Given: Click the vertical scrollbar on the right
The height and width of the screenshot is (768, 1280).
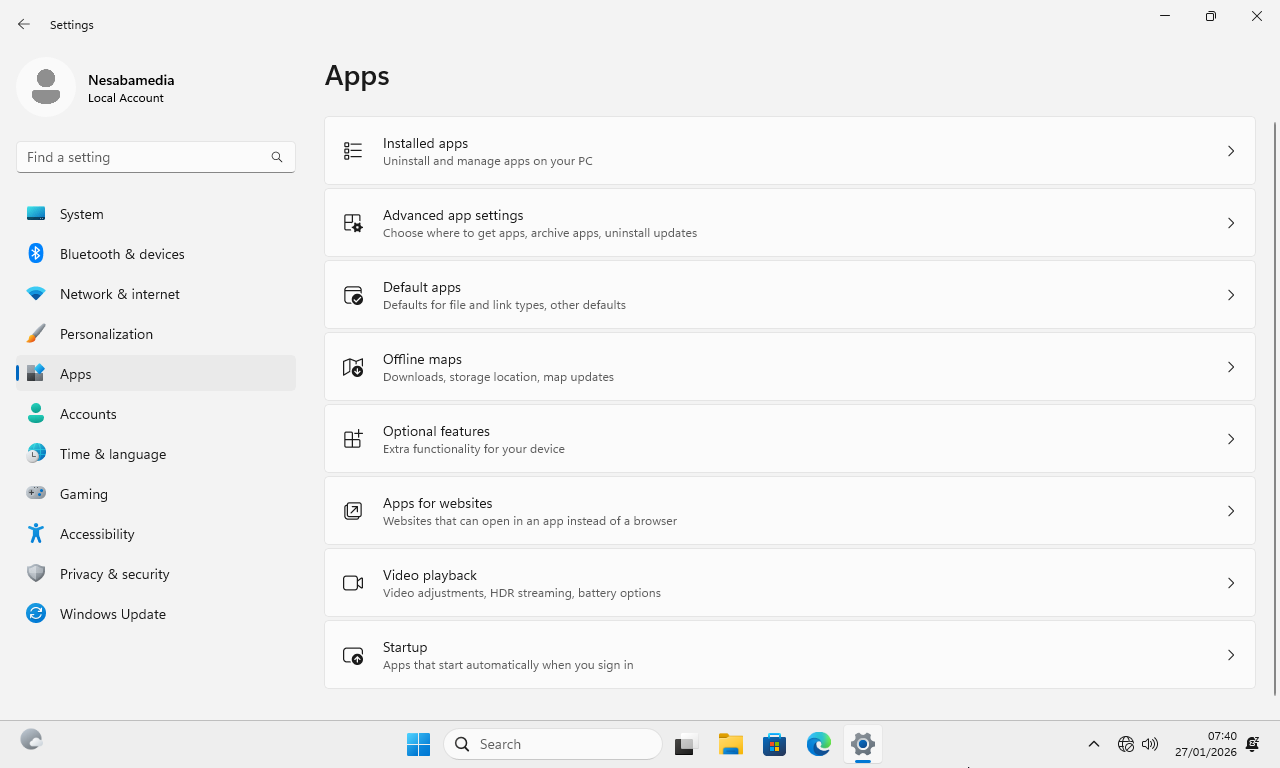Looking at the screenshot, I should click(1274, 400).
